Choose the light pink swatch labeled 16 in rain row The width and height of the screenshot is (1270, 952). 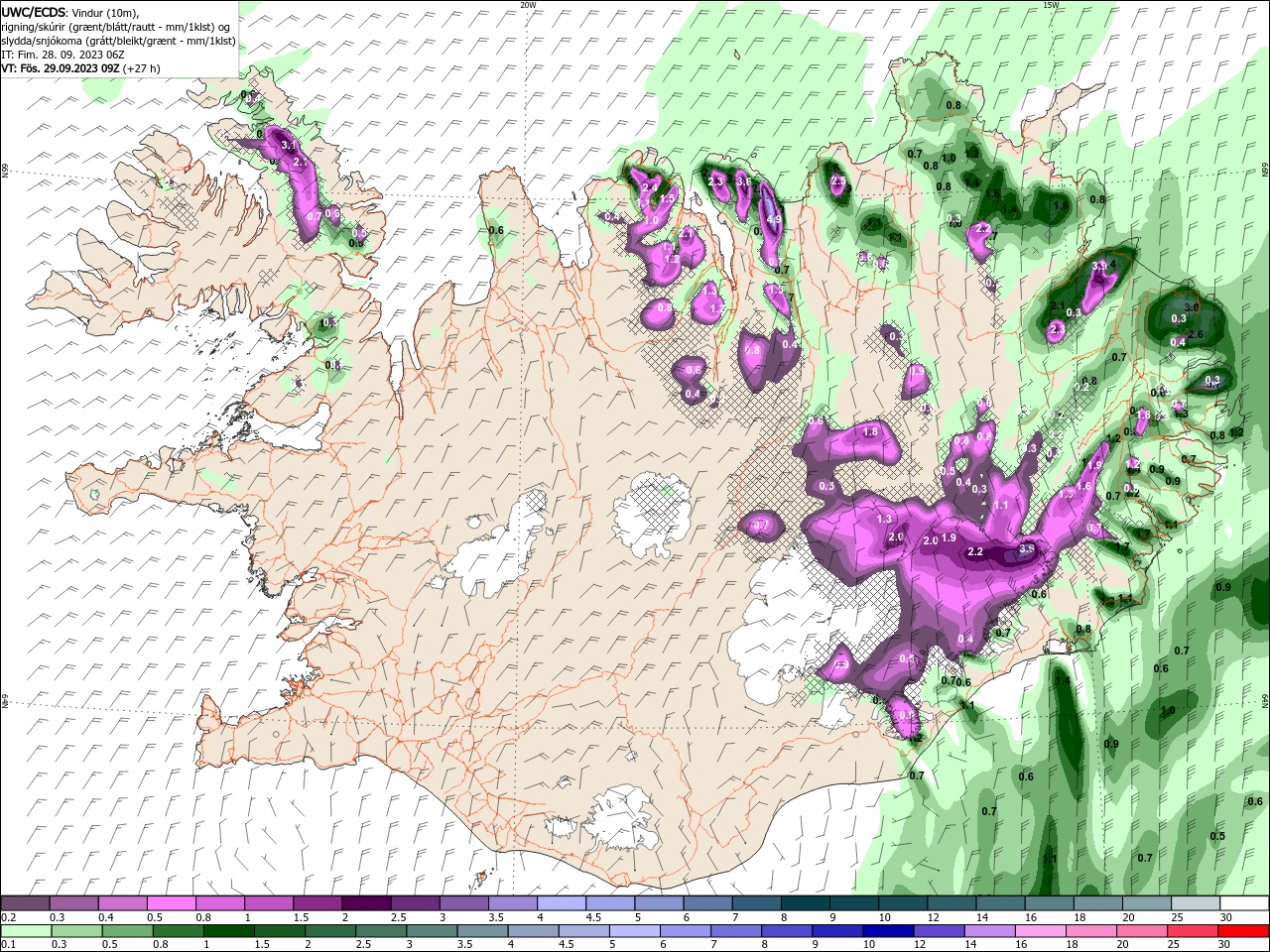1041,931
